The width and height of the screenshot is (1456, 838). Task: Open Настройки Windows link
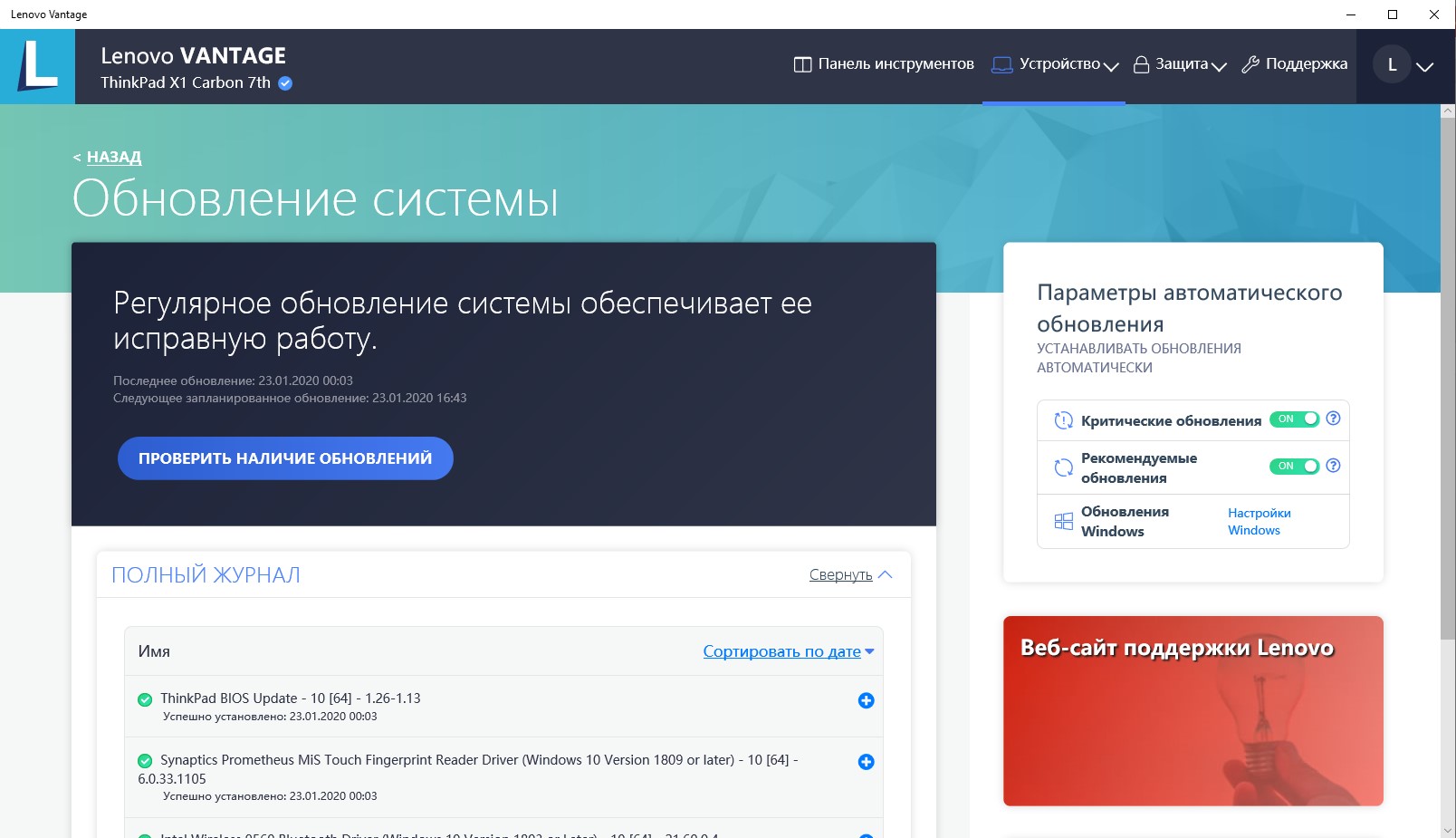[x=1259, y=522]
